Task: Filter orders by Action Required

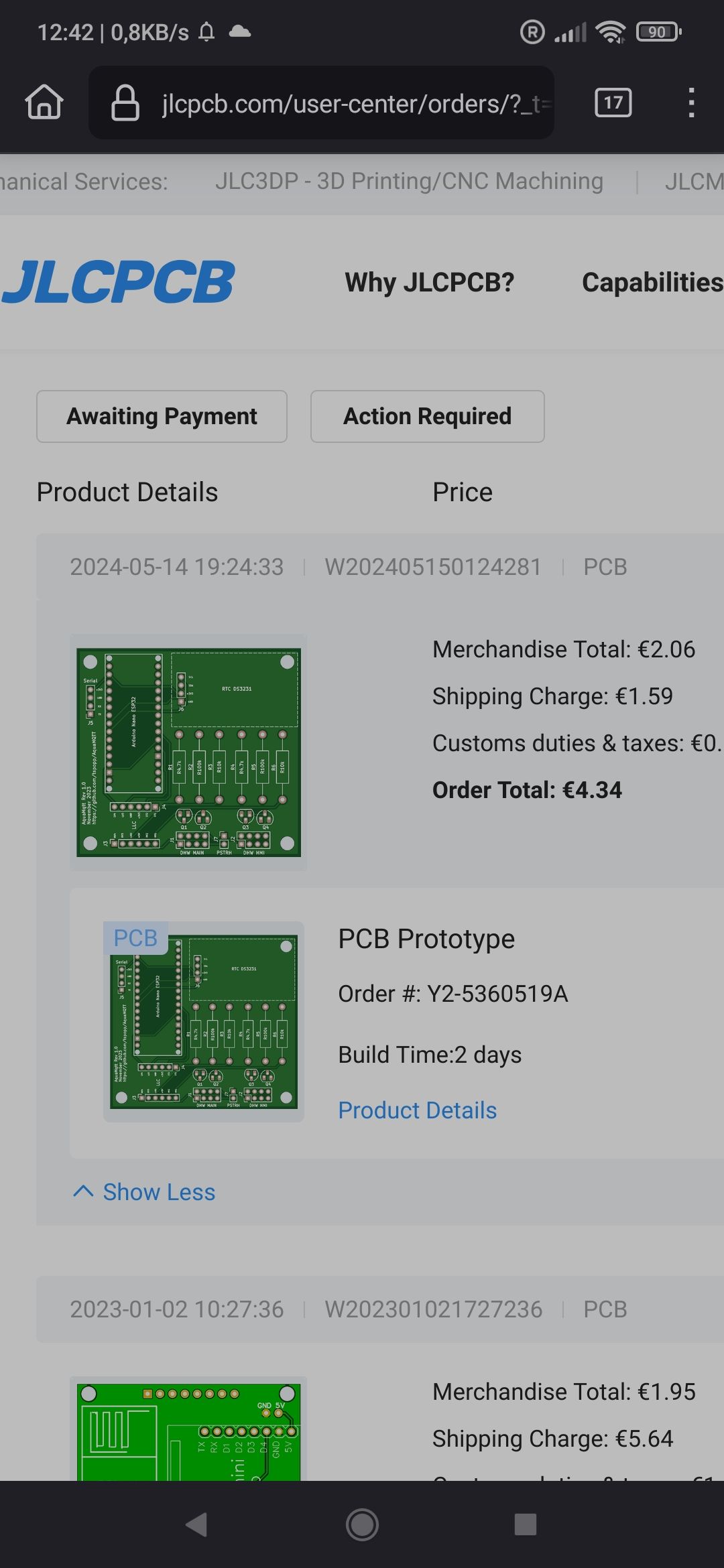Action: click(x=427, y=416)
